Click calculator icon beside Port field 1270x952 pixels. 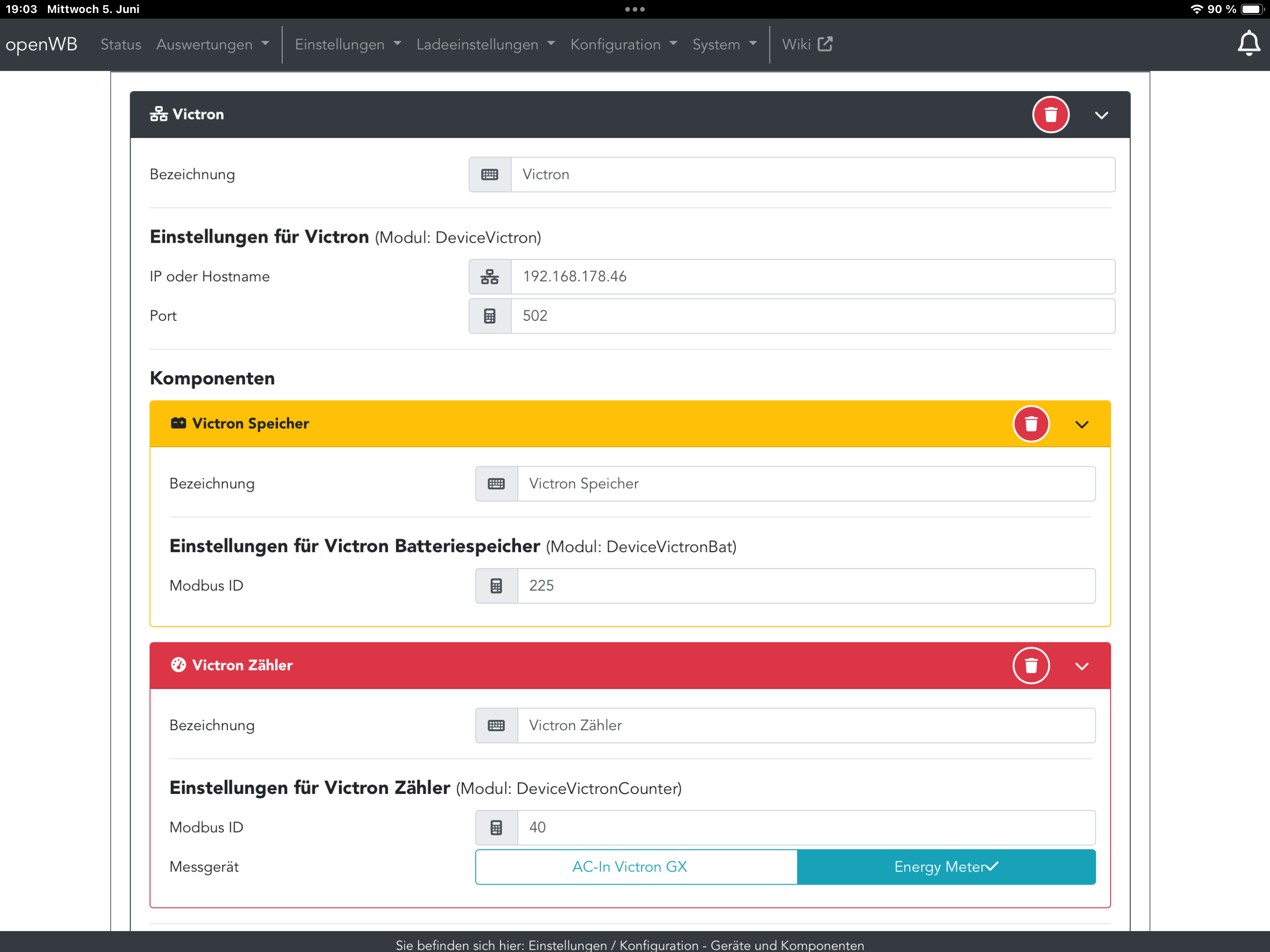(490, 316)
